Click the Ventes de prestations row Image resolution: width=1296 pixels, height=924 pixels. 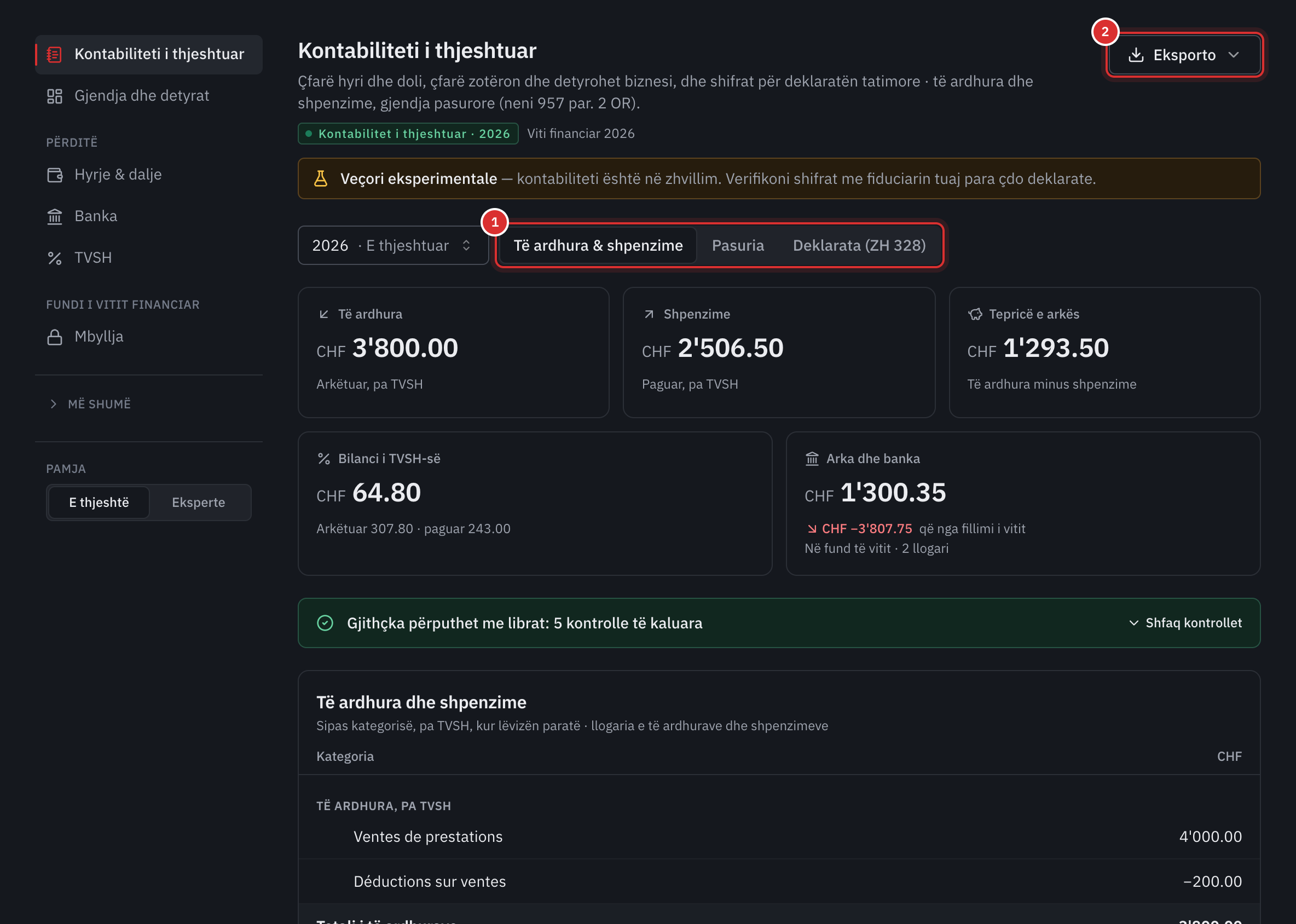779,836
